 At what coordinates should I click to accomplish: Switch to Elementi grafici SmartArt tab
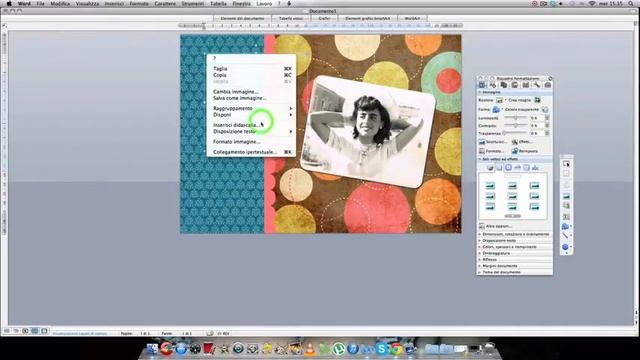coord(367,18)
